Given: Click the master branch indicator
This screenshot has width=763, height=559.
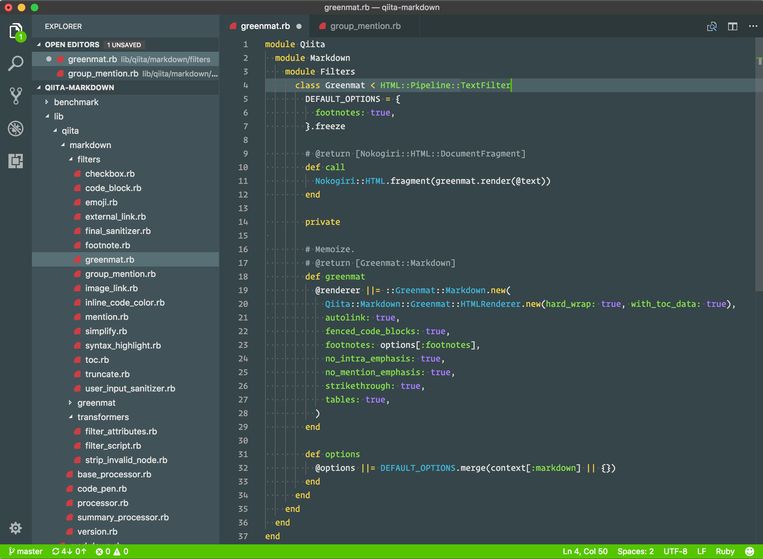Looking at the screenshot, I should point(26,551).
